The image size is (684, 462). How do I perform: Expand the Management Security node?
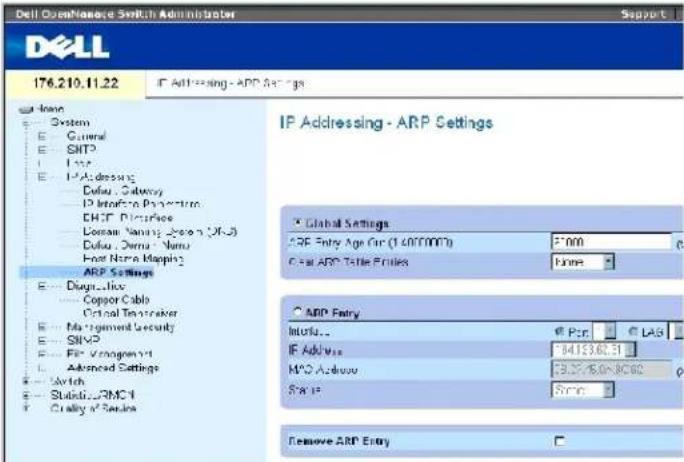point(41,327)
